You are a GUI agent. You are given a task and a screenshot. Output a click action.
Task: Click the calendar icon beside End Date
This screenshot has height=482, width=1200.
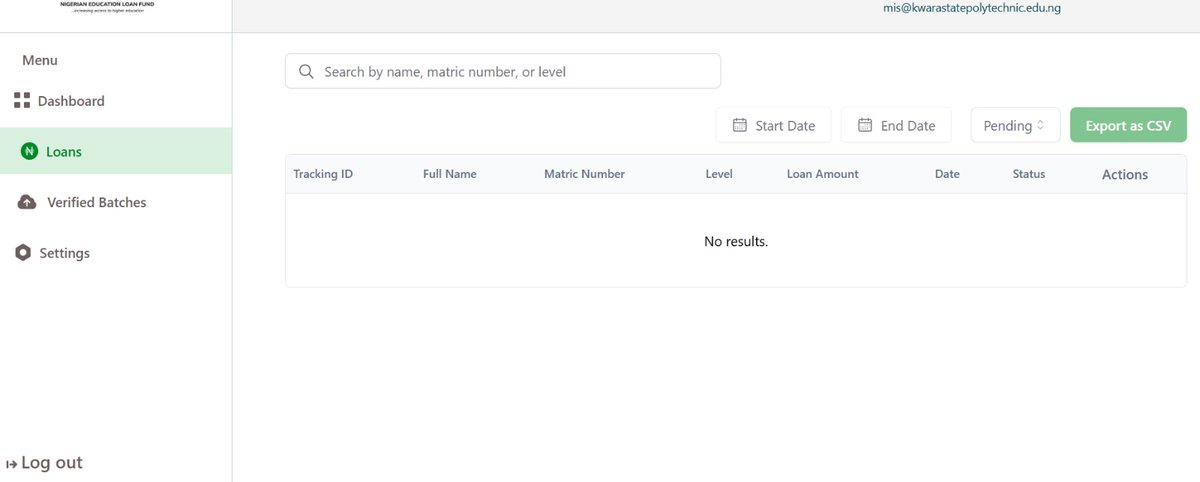tap(866, 125)
